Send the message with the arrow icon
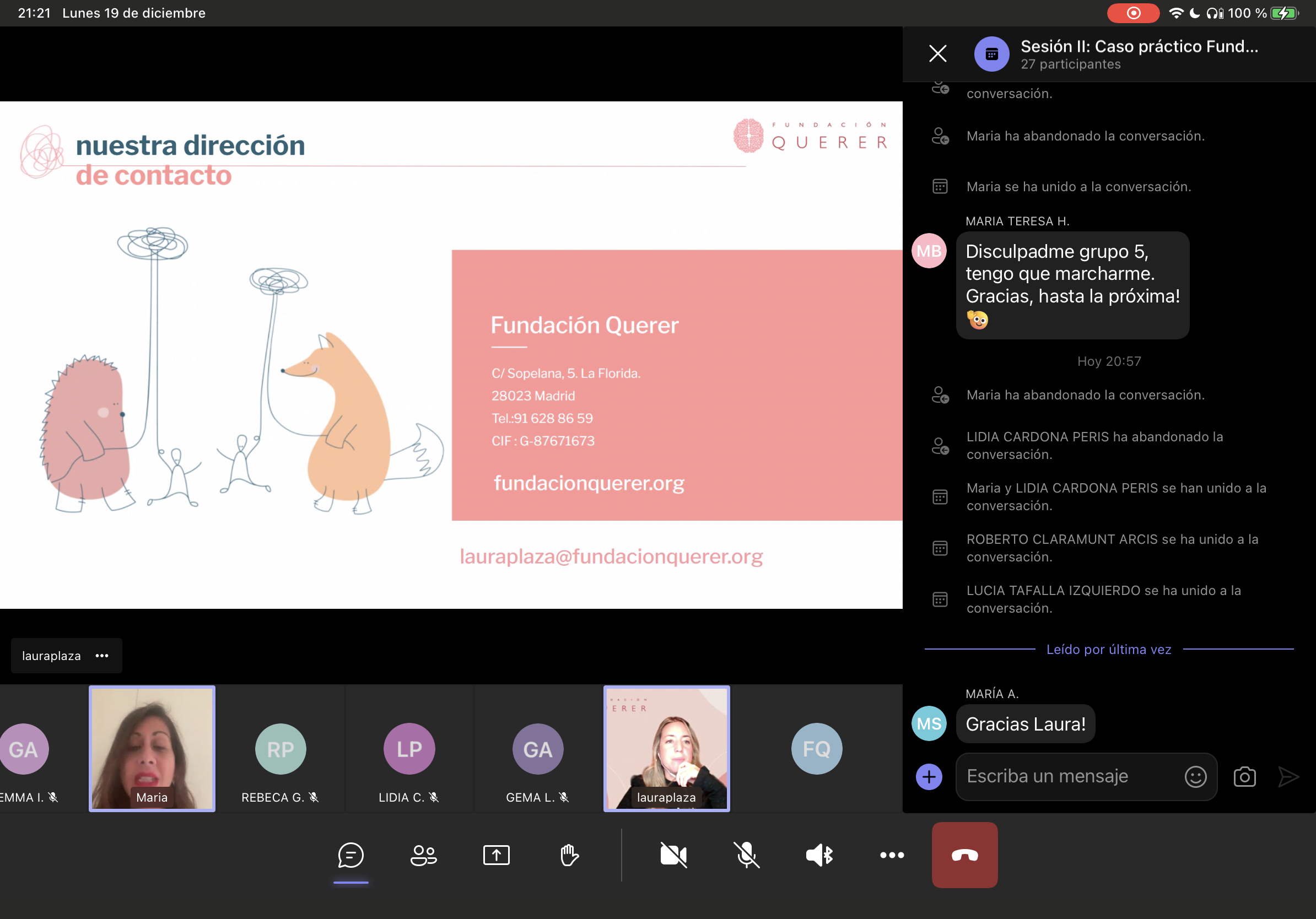The image size is (1316, 919). point(1288,777)
